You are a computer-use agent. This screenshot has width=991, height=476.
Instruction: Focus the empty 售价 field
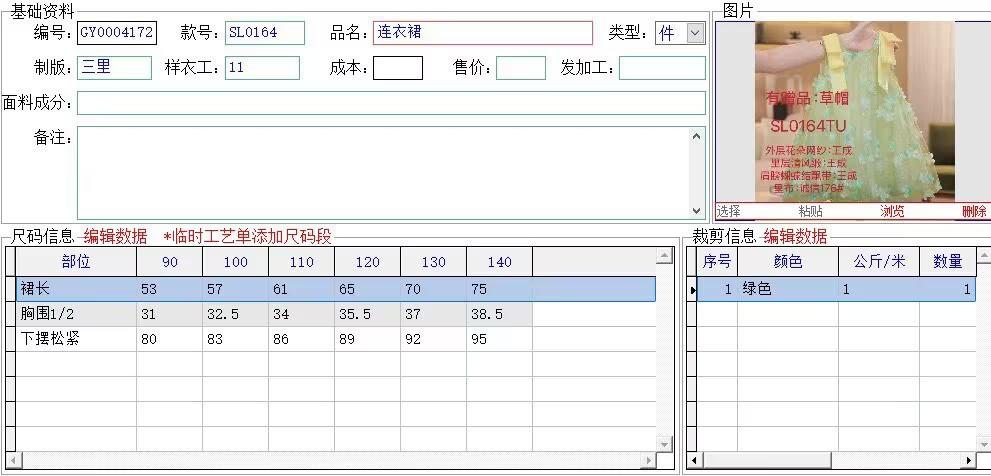pyautogui.click(x=521, y=68)
